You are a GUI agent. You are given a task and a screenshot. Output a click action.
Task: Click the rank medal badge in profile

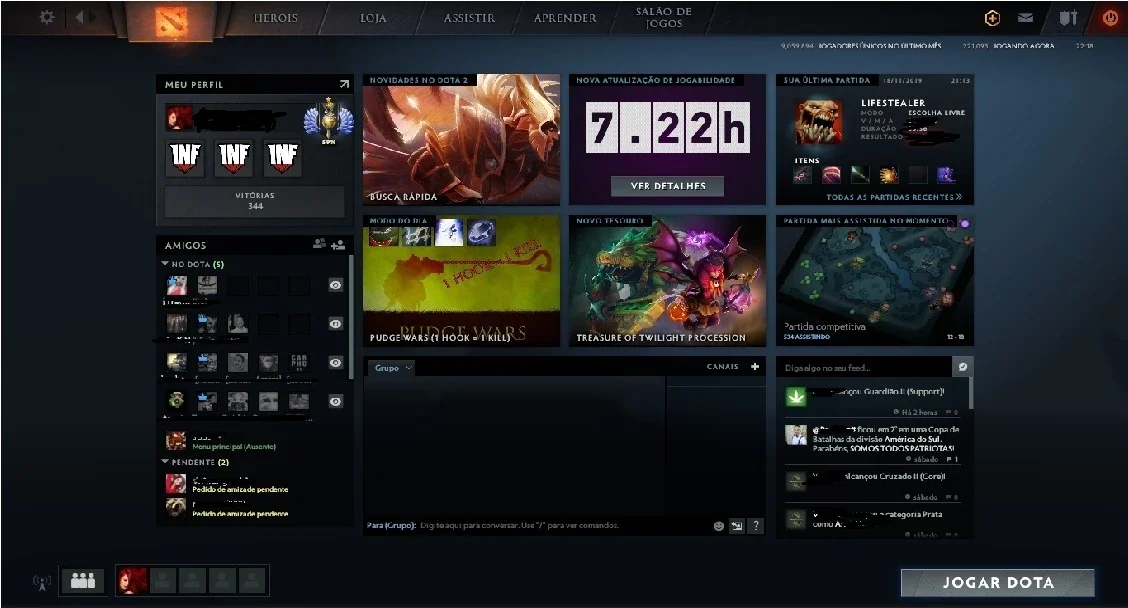coord(329,121)
